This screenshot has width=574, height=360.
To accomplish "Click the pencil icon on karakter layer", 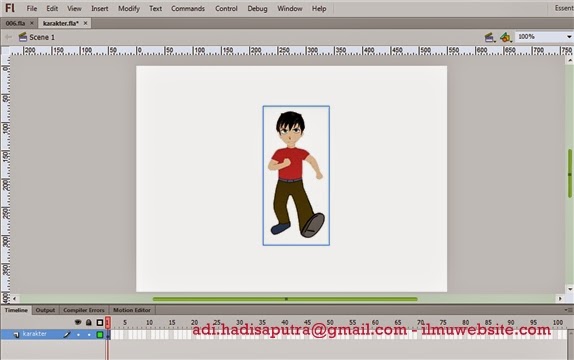I will pos(67,334).
